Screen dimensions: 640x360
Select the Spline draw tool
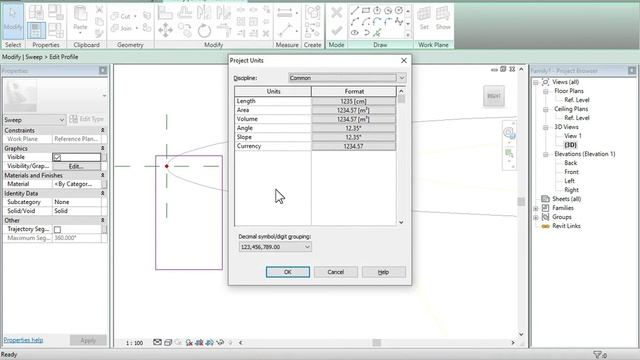pos(399,22)
